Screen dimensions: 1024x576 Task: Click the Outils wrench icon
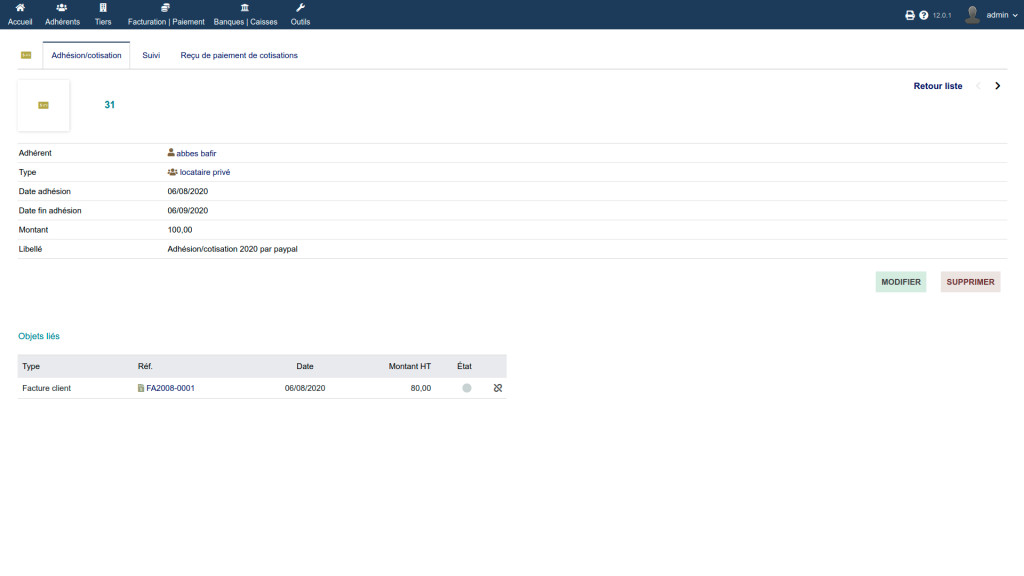[x=300, y=8]
